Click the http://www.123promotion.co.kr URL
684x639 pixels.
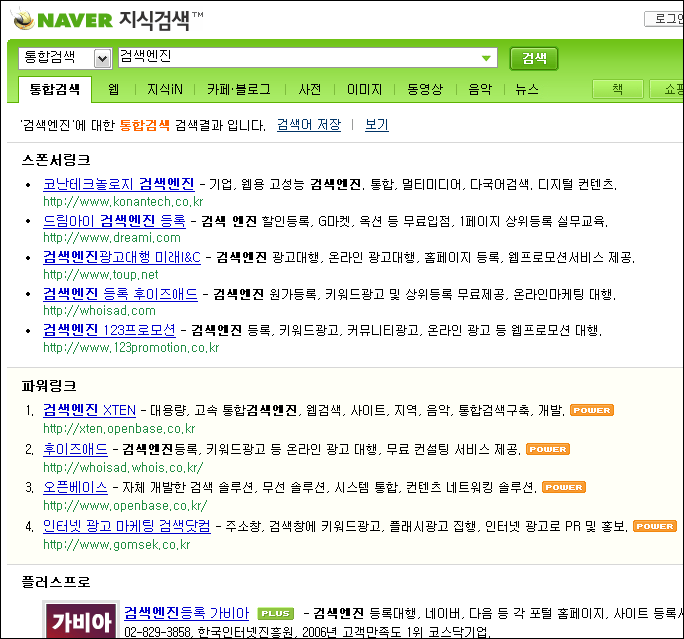tap(131, 348)
